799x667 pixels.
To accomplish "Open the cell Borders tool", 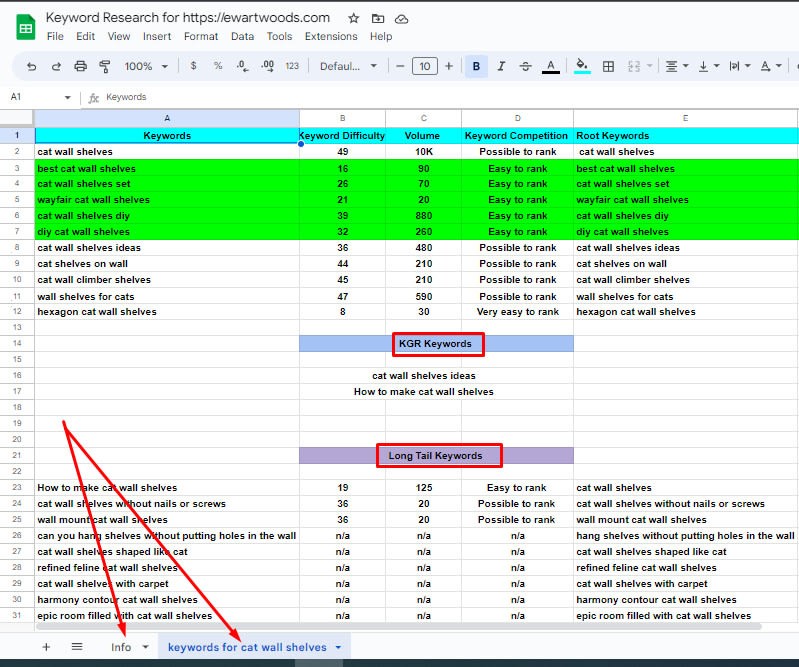I will coord(609,67).
